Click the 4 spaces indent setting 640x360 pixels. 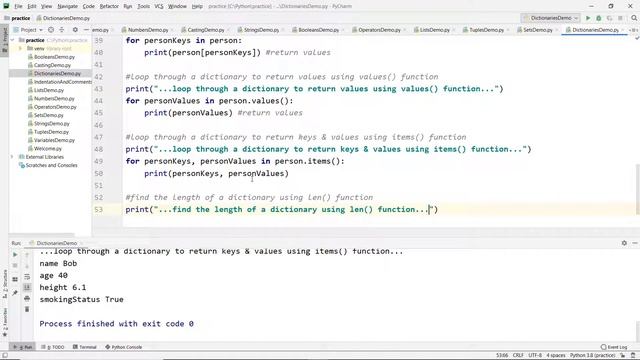click(x=556, y=356)
